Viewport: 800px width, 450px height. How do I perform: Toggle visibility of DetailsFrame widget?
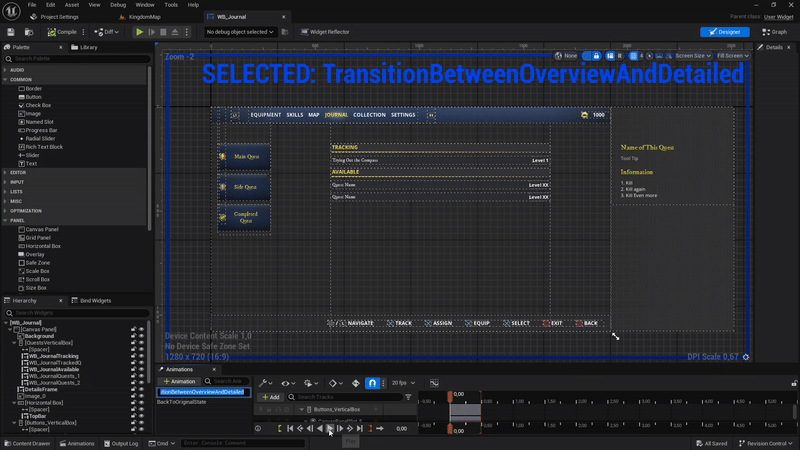[x=141, y=388]
